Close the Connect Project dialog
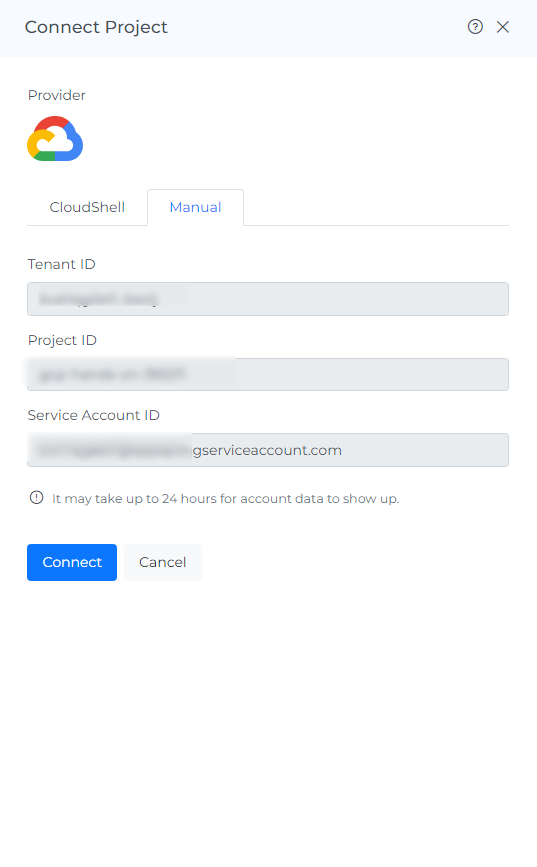The image size is (537, 867). (503, 27)
